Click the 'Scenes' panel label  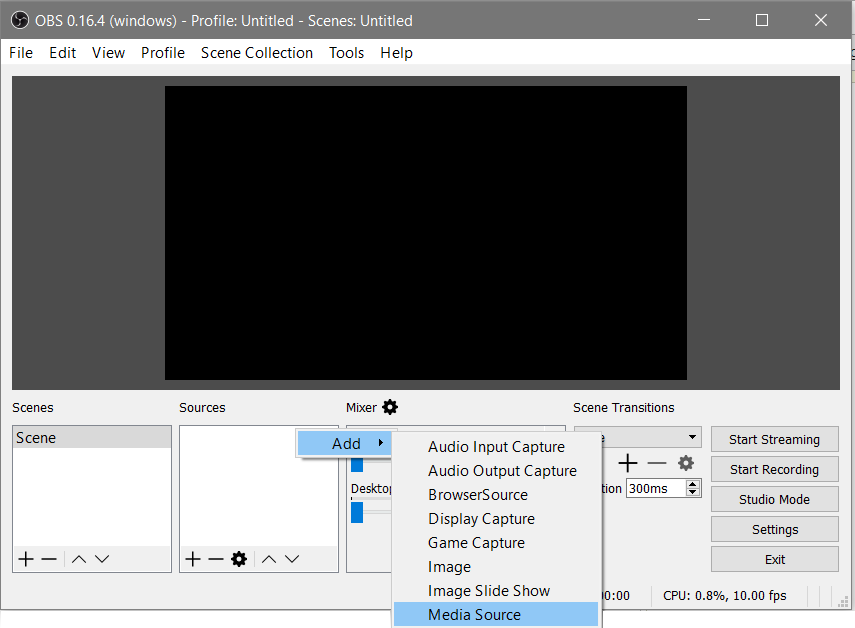coord(33,408)
